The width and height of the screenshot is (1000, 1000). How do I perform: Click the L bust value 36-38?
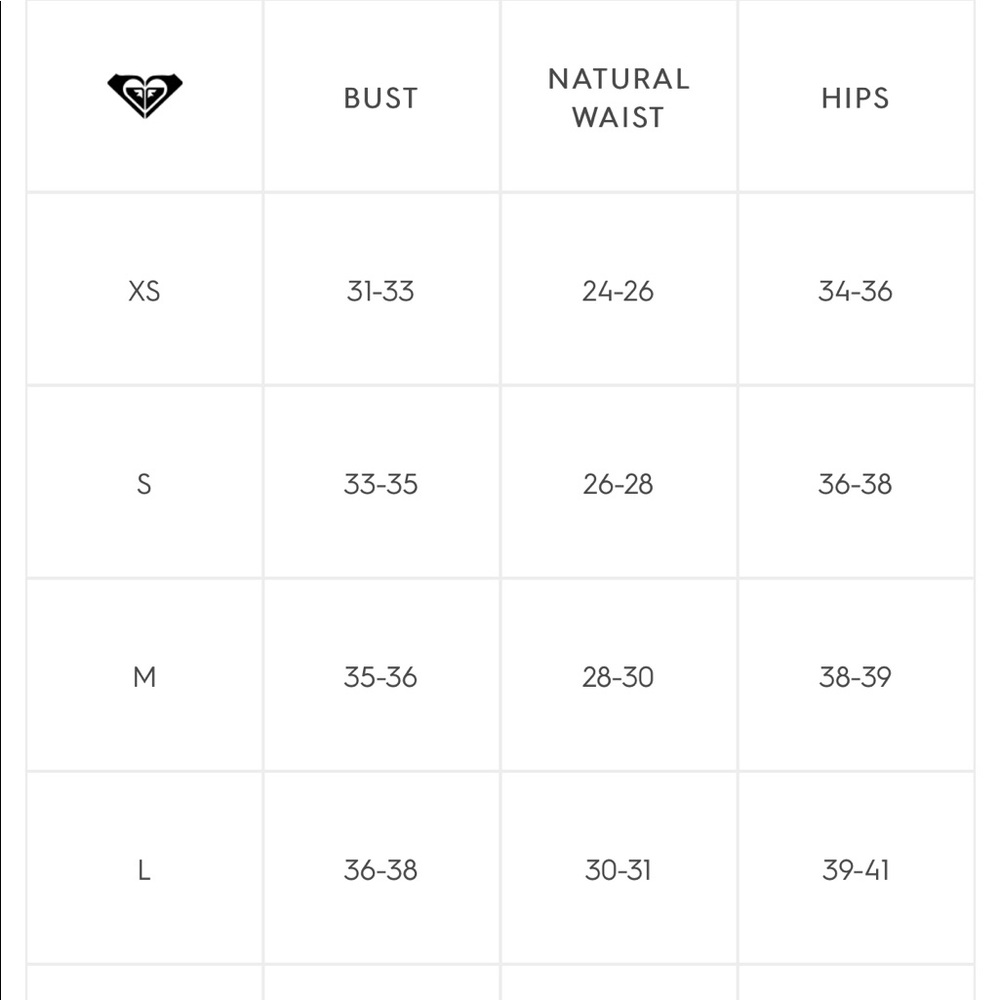click(x=381, y=870)
